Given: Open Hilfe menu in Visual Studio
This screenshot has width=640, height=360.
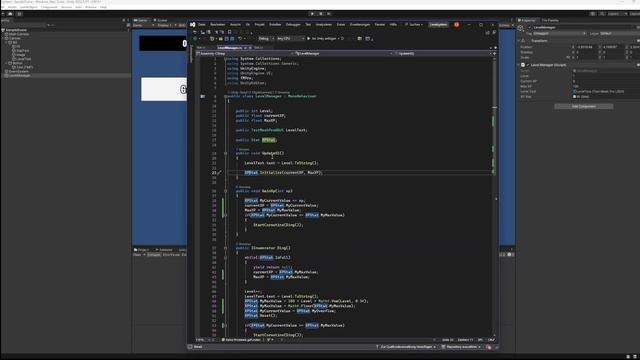Looking at the screenshot, I should [x=393, y=24].
